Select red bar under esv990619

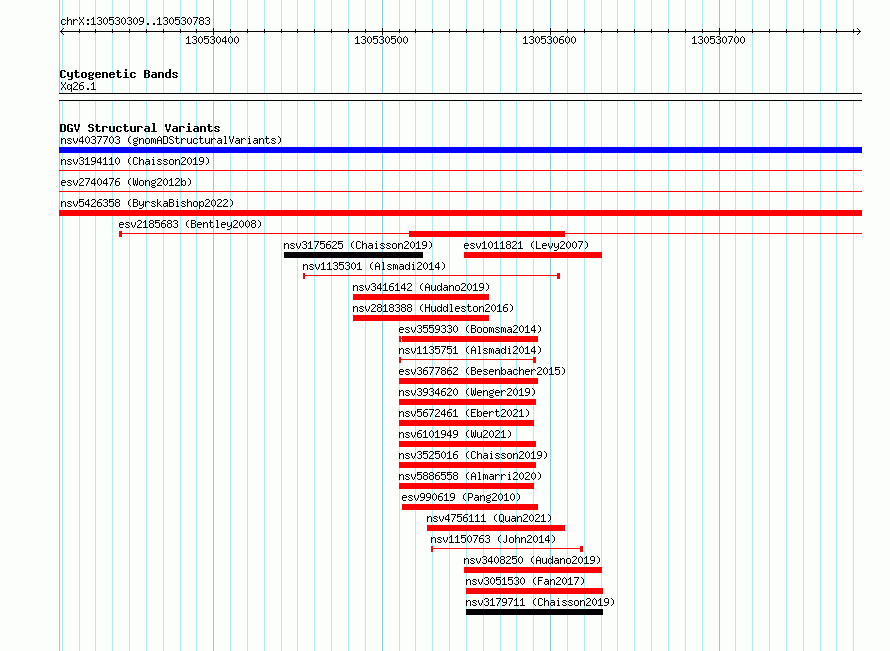[470, 507]
